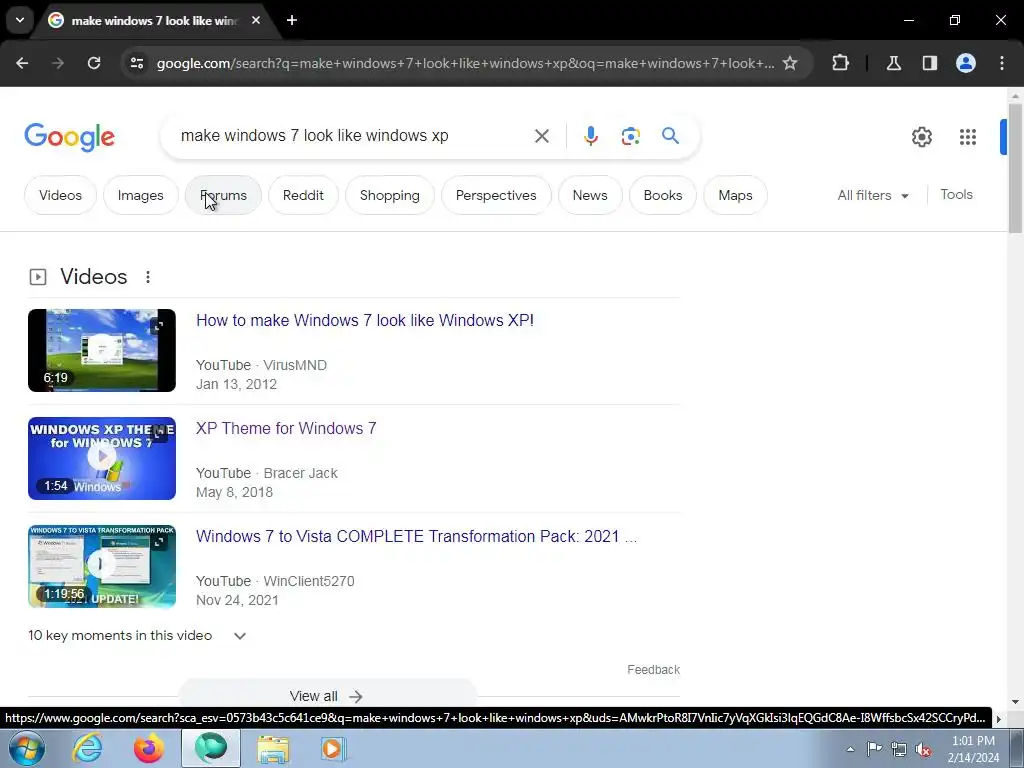The width and height of the screenshot is (1024, 768).
Task: Open the Extensions puzzle icon
Action: [840, 63]
